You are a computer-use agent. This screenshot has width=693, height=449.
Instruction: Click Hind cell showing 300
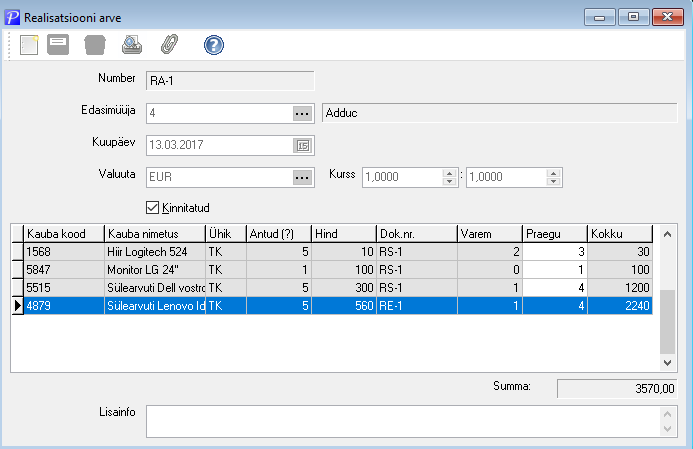tap(344, 288)
